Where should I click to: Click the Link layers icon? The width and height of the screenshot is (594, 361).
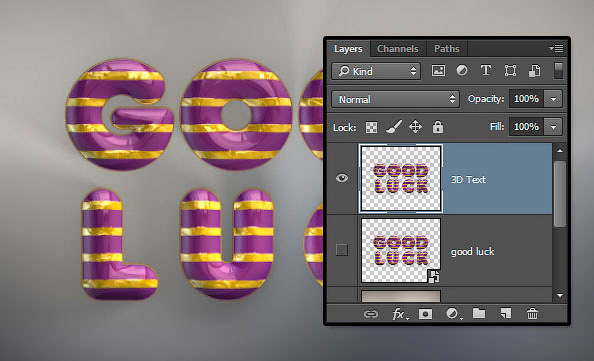click(x=370, y=314)
